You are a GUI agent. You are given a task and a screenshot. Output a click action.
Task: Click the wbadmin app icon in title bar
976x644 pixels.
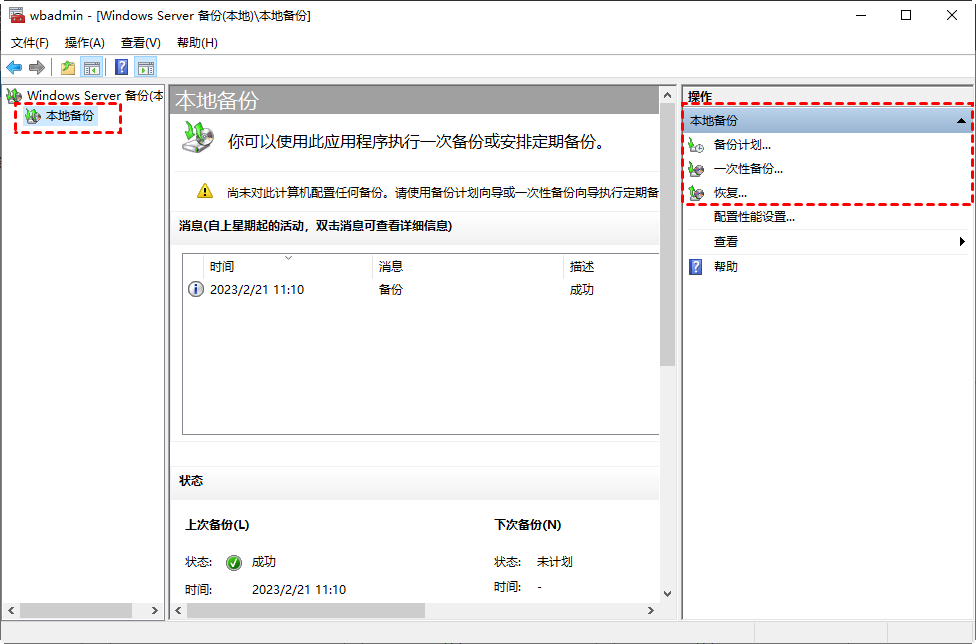(x=16, y=15)
